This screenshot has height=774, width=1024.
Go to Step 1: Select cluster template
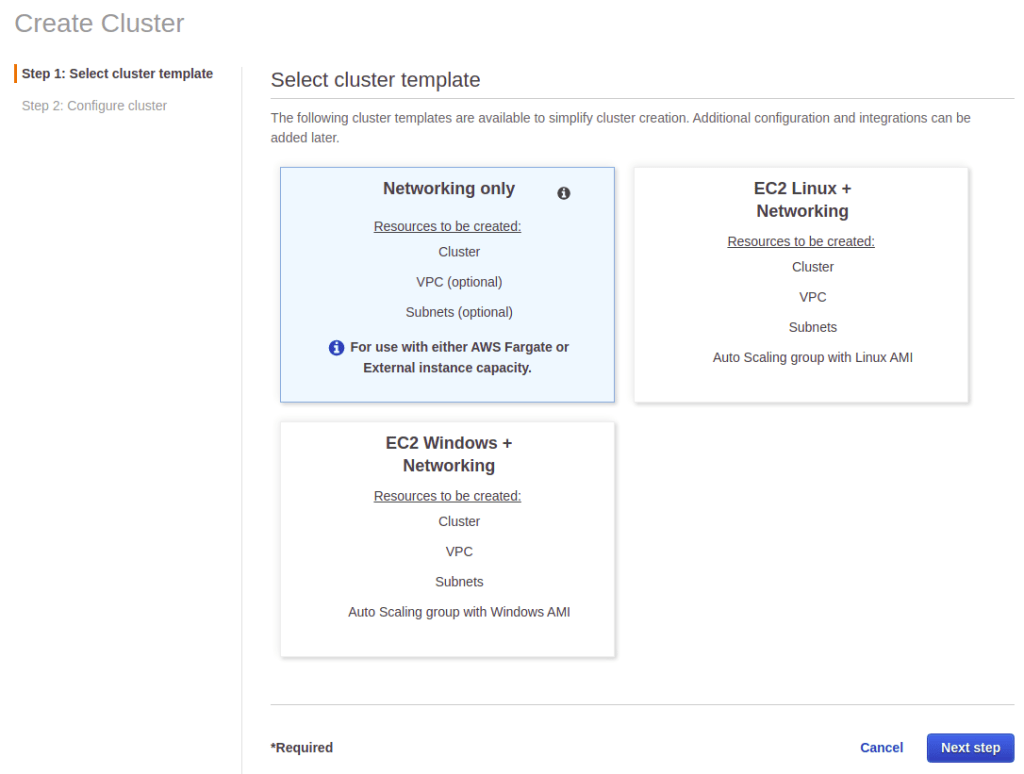coord(117,74)
